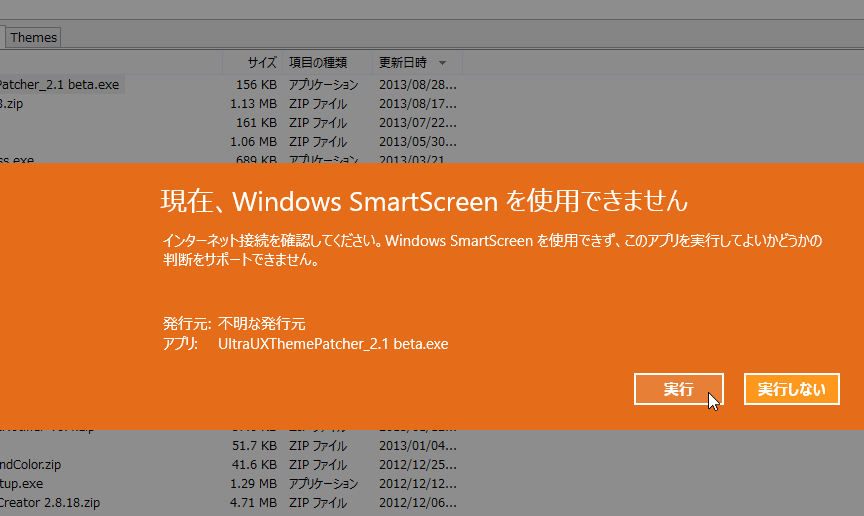Select the tup.exe application file

click(21, 483)
